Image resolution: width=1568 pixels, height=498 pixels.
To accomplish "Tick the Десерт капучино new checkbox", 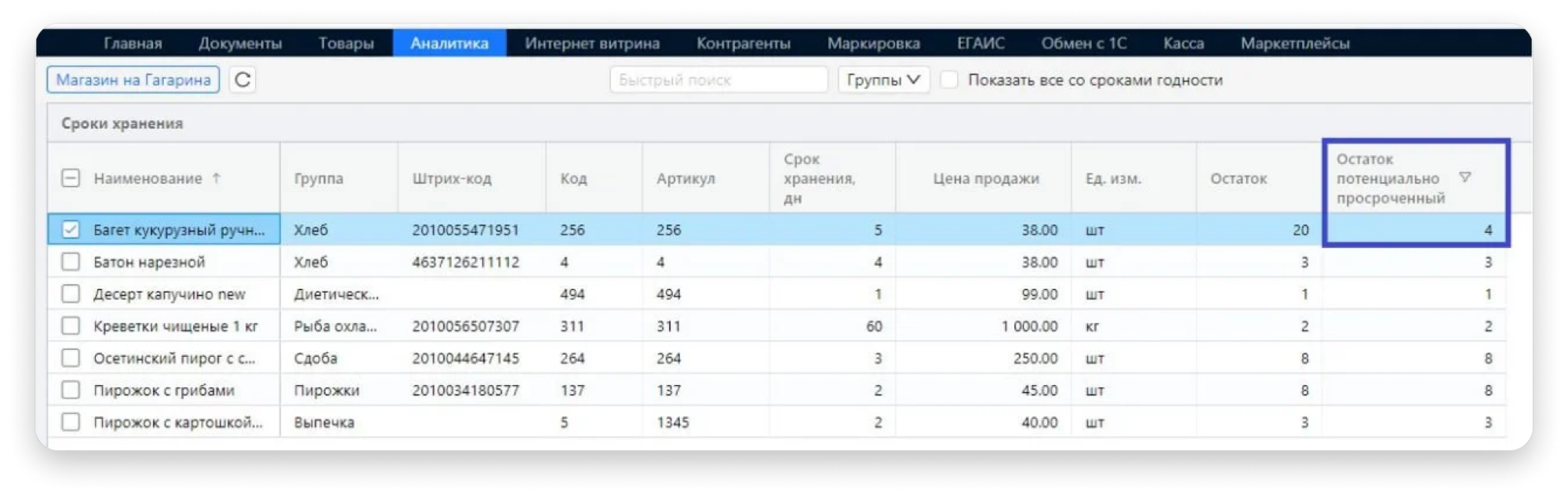I will point(71,294).
